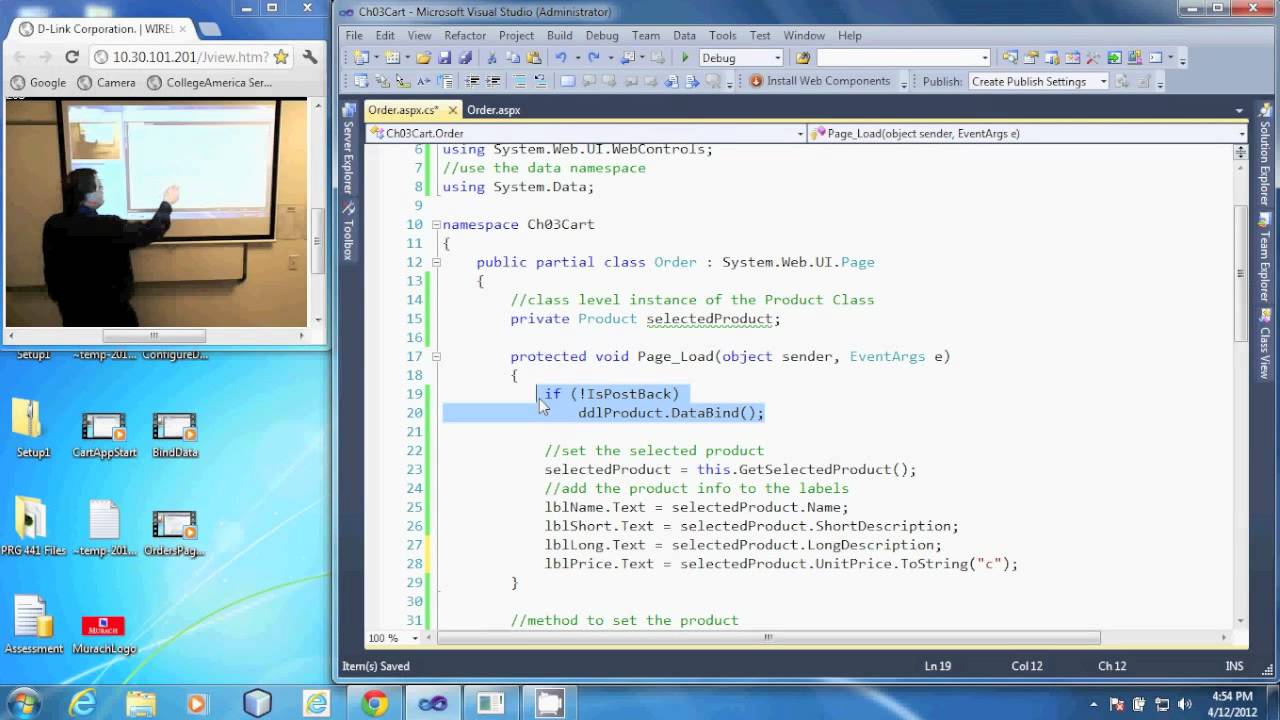Click the Increase Indent icon

[x=493, y=81]
